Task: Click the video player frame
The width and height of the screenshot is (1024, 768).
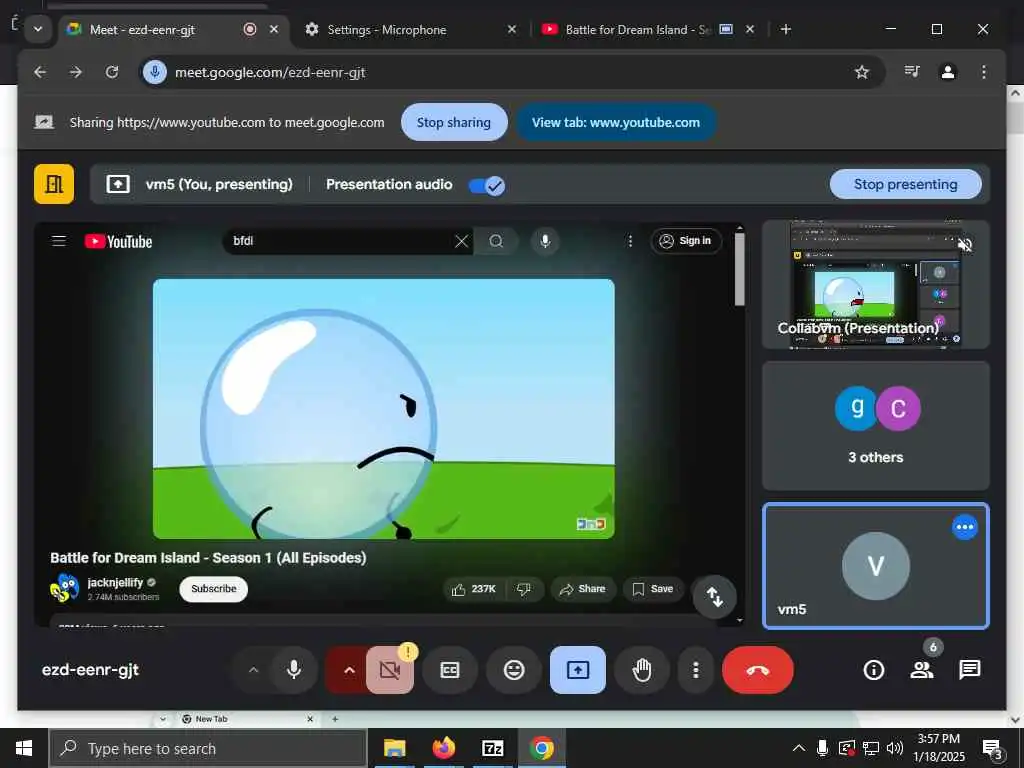Action: pos(383,409)
